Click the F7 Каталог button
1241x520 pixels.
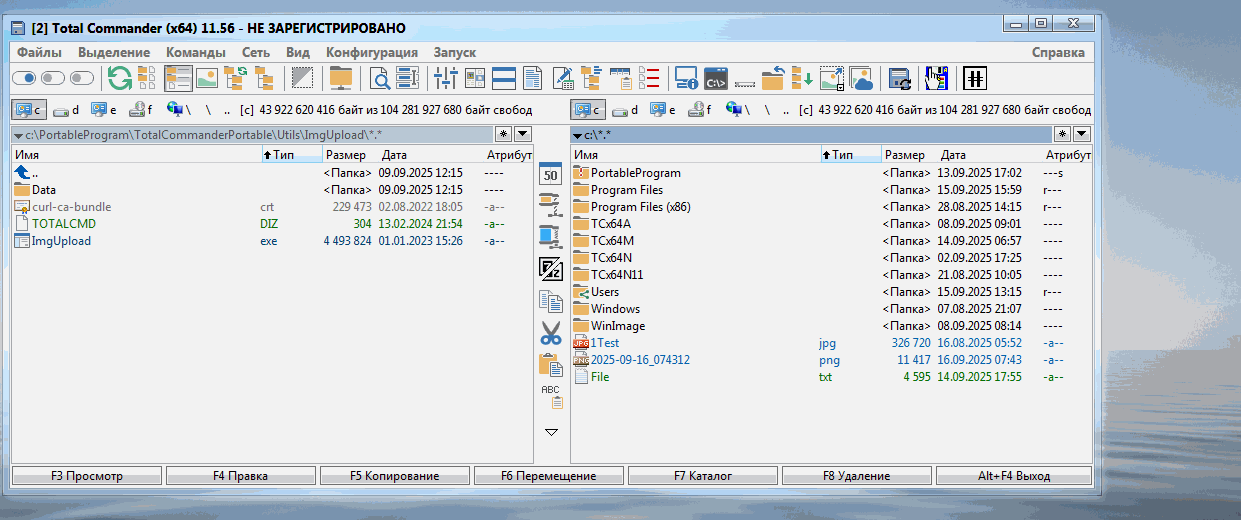[703, 476]
